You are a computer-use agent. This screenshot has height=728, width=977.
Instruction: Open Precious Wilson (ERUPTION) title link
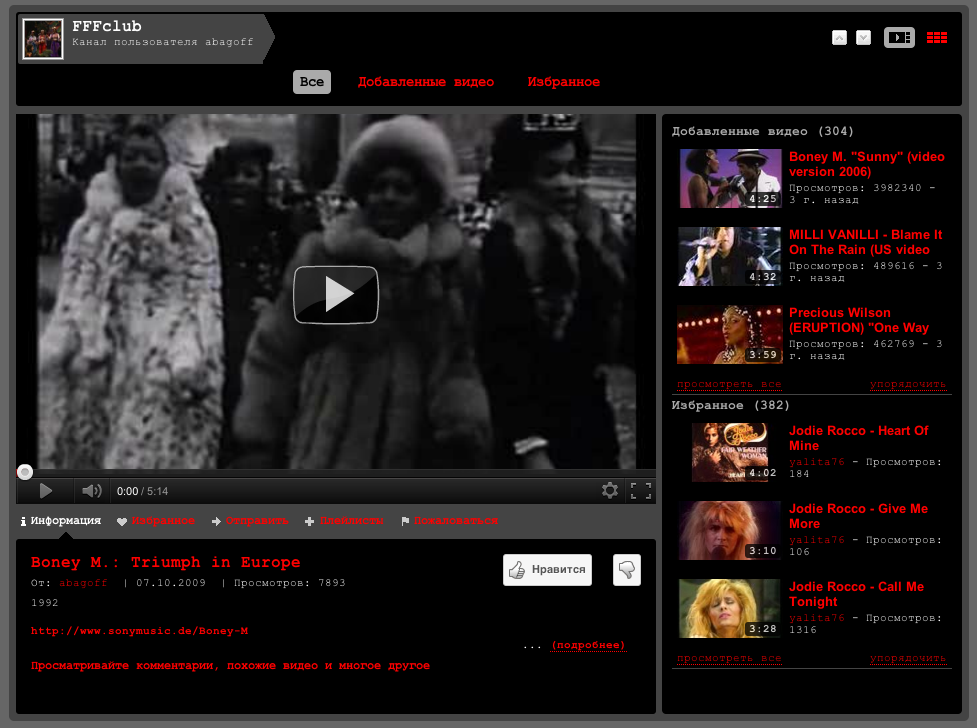(859, 320)
